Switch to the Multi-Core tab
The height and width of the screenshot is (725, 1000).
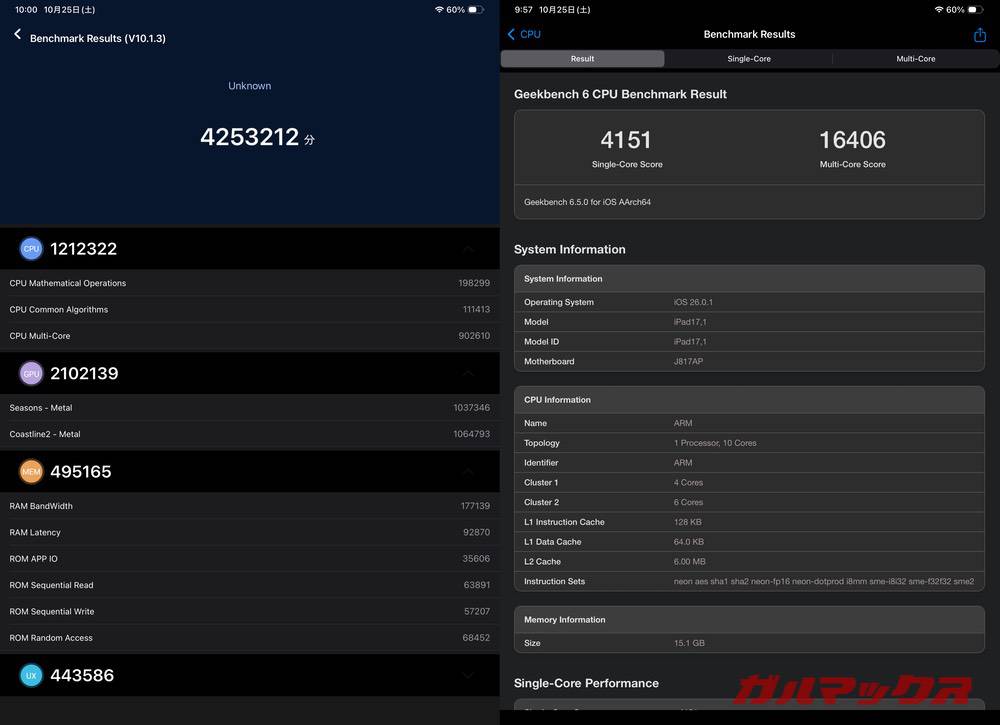(916, 58)
